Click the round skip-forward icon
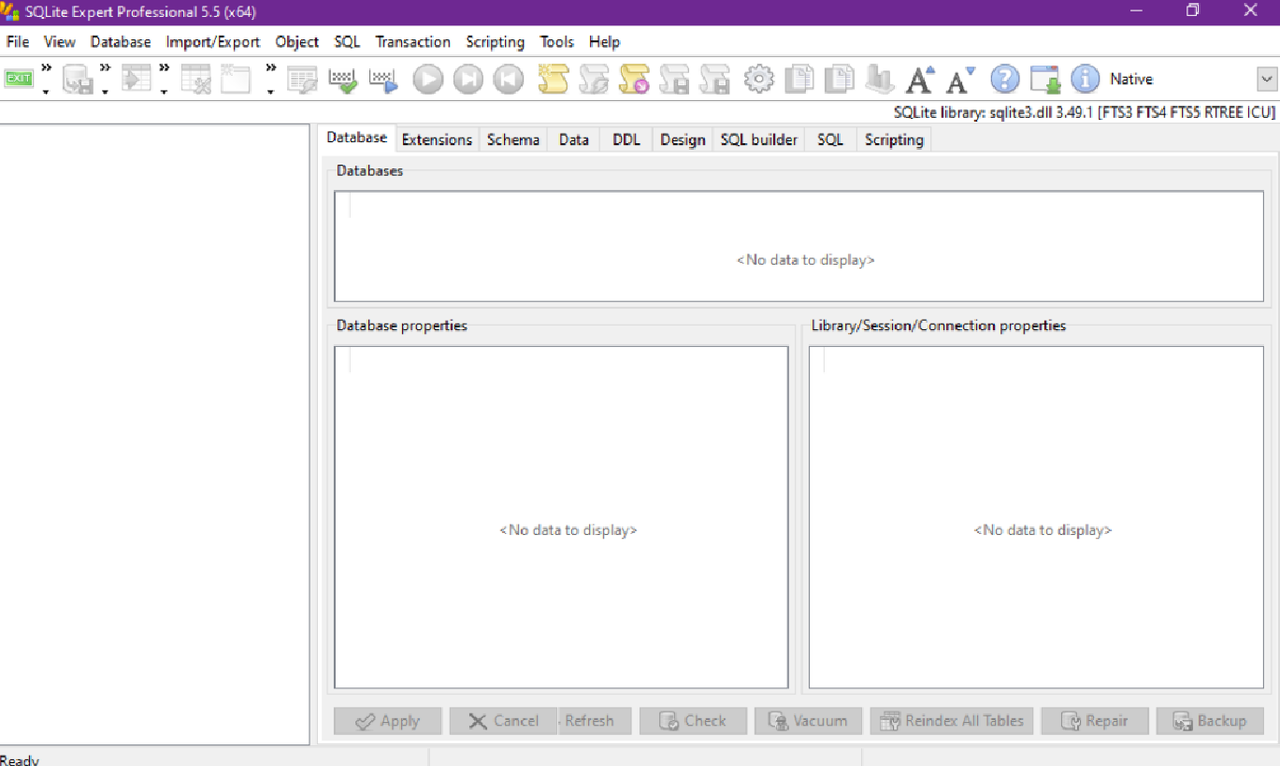The width and height of the screenshot is (1280, 766). [468, 79]
